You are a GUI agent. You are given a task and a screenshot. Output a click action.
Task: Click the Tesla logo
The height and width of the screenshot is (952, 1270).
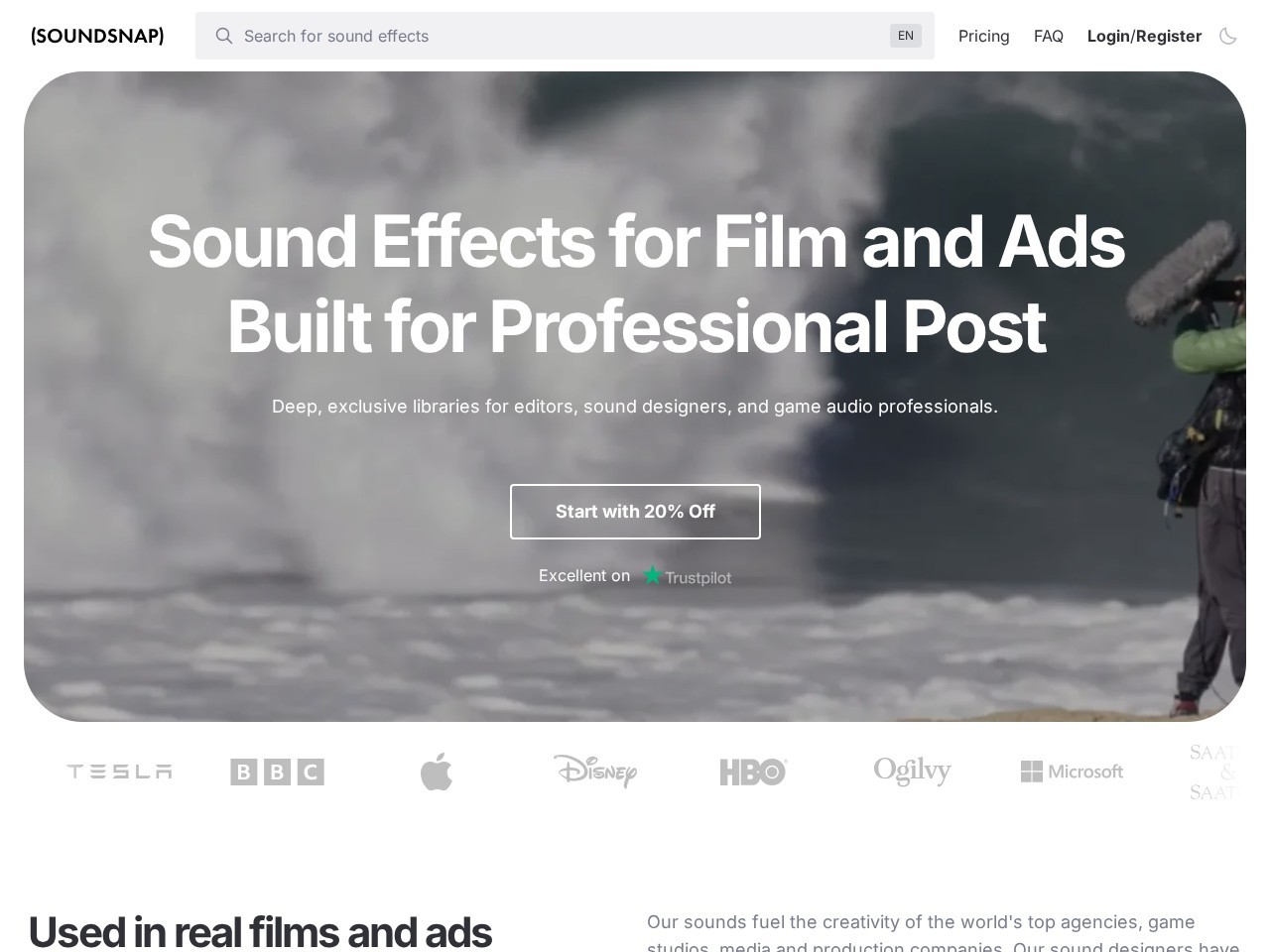[x=119, y=772]
